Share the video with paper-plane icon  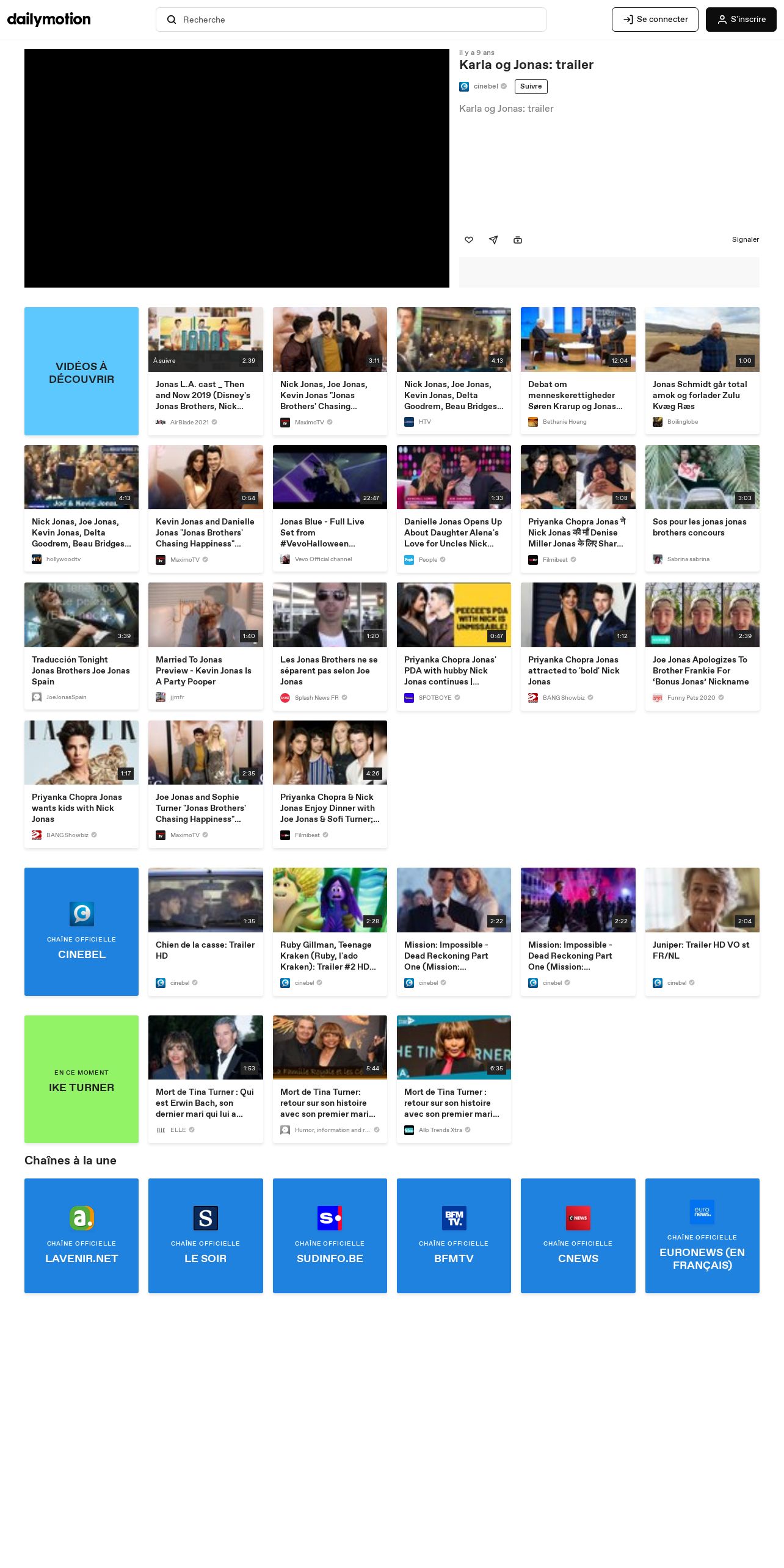[493, 240]
